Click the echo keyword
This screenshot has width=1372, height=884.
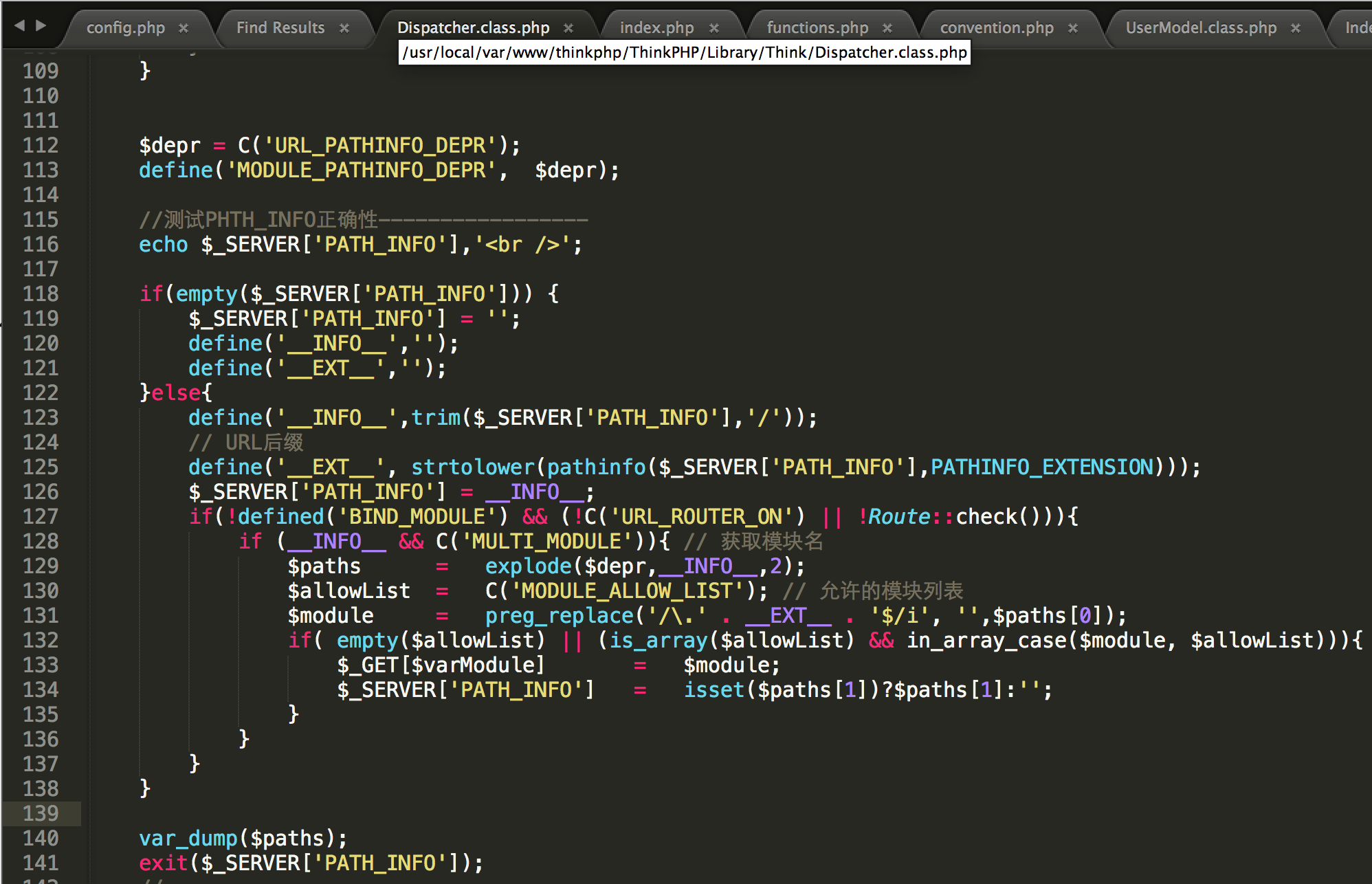[164, 244]
